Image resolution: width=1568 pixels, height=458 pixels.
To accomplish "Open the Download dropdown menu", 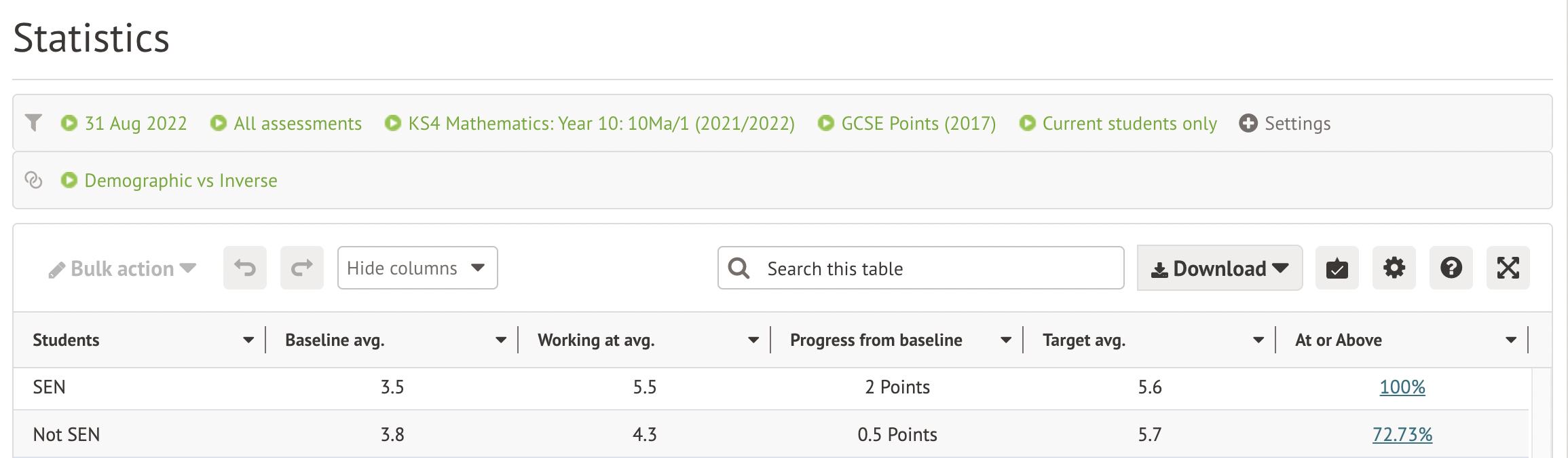I will (1219, 268).
